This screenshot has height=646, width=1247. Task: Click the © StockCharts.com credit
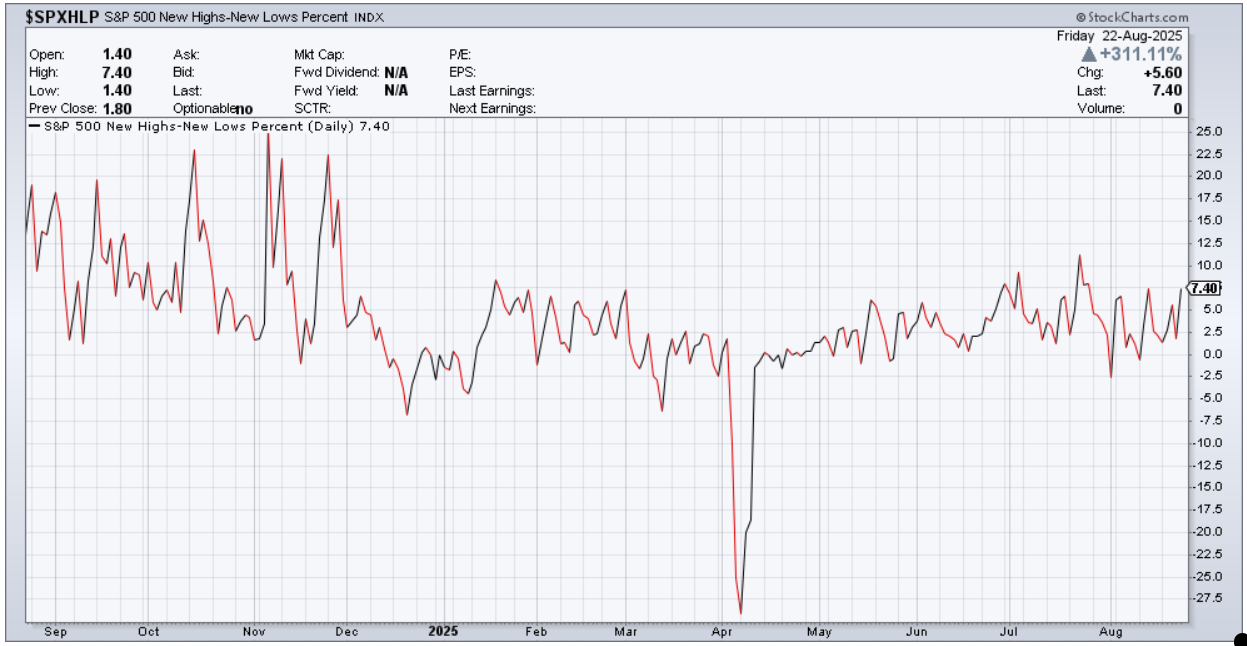click(1133, 17)
